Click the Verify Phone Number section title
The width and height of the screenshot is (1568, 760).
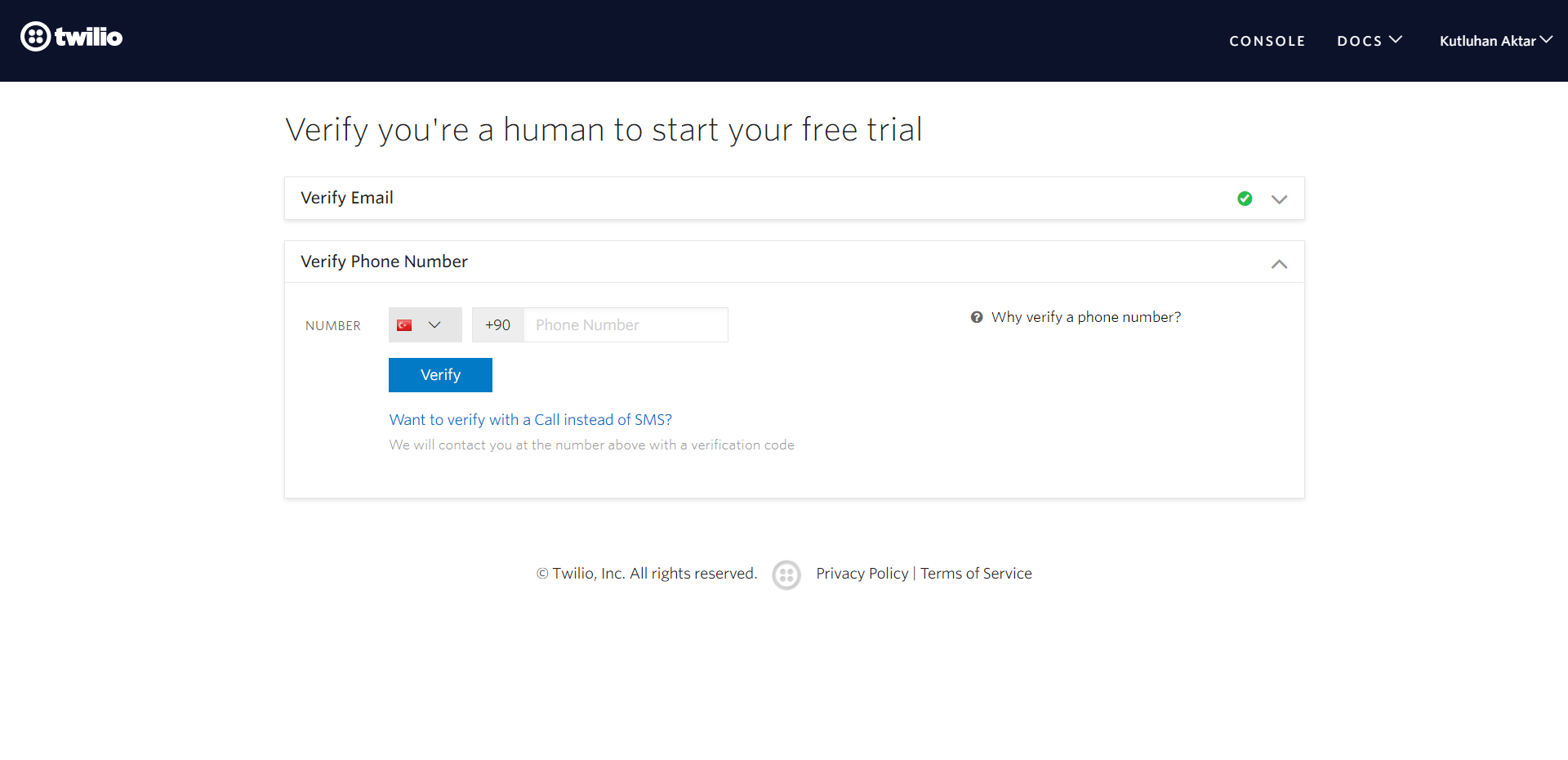pyautogui.click(x=384, y=262)
